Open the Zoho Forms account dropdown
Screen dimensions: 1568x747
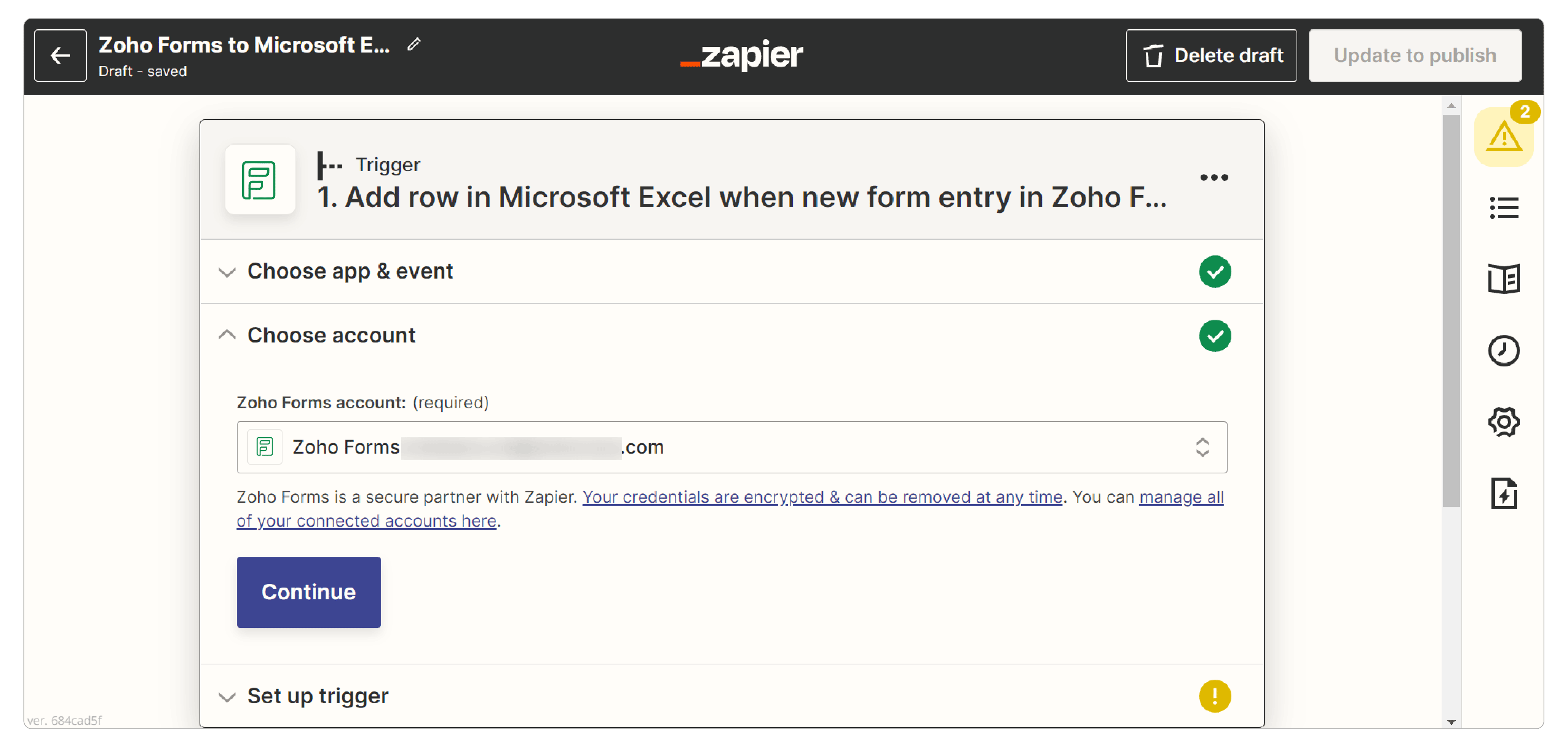(x=731, y=447)
